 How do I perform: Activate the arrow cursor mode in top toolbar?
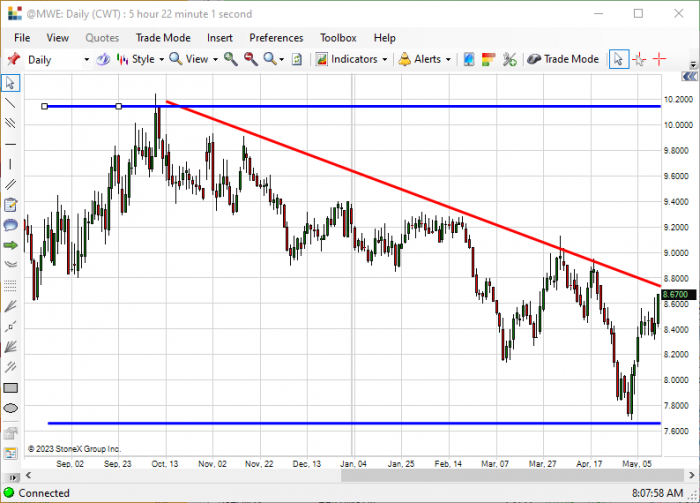pyautogui.click(x=619, y=59)
